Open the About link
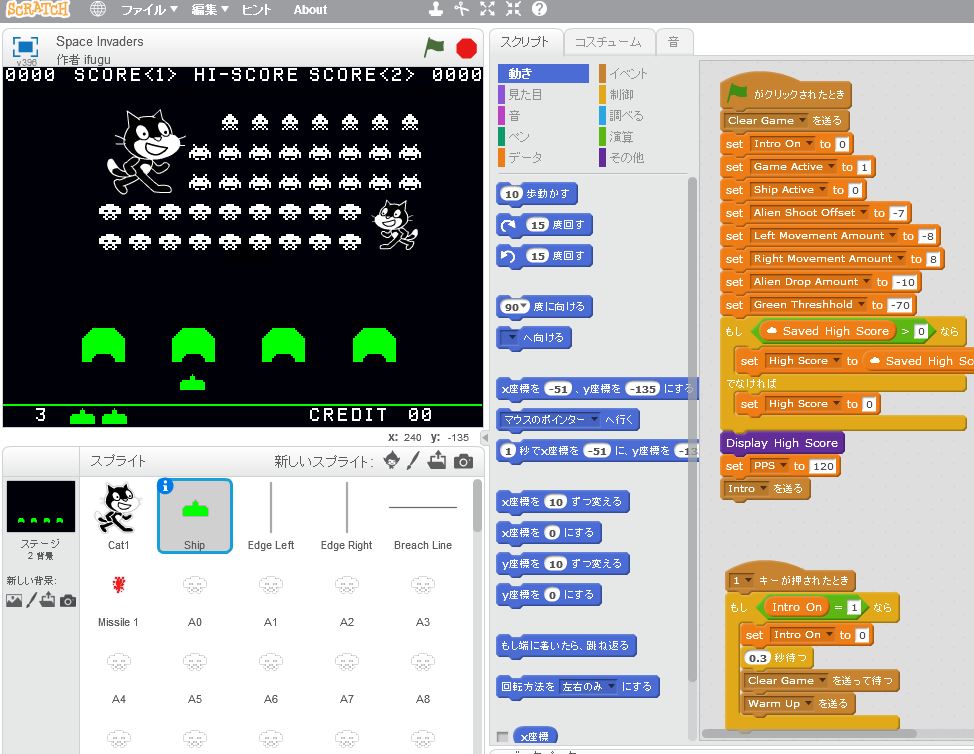This screenshot has width=974, height=754. point(310,10)
